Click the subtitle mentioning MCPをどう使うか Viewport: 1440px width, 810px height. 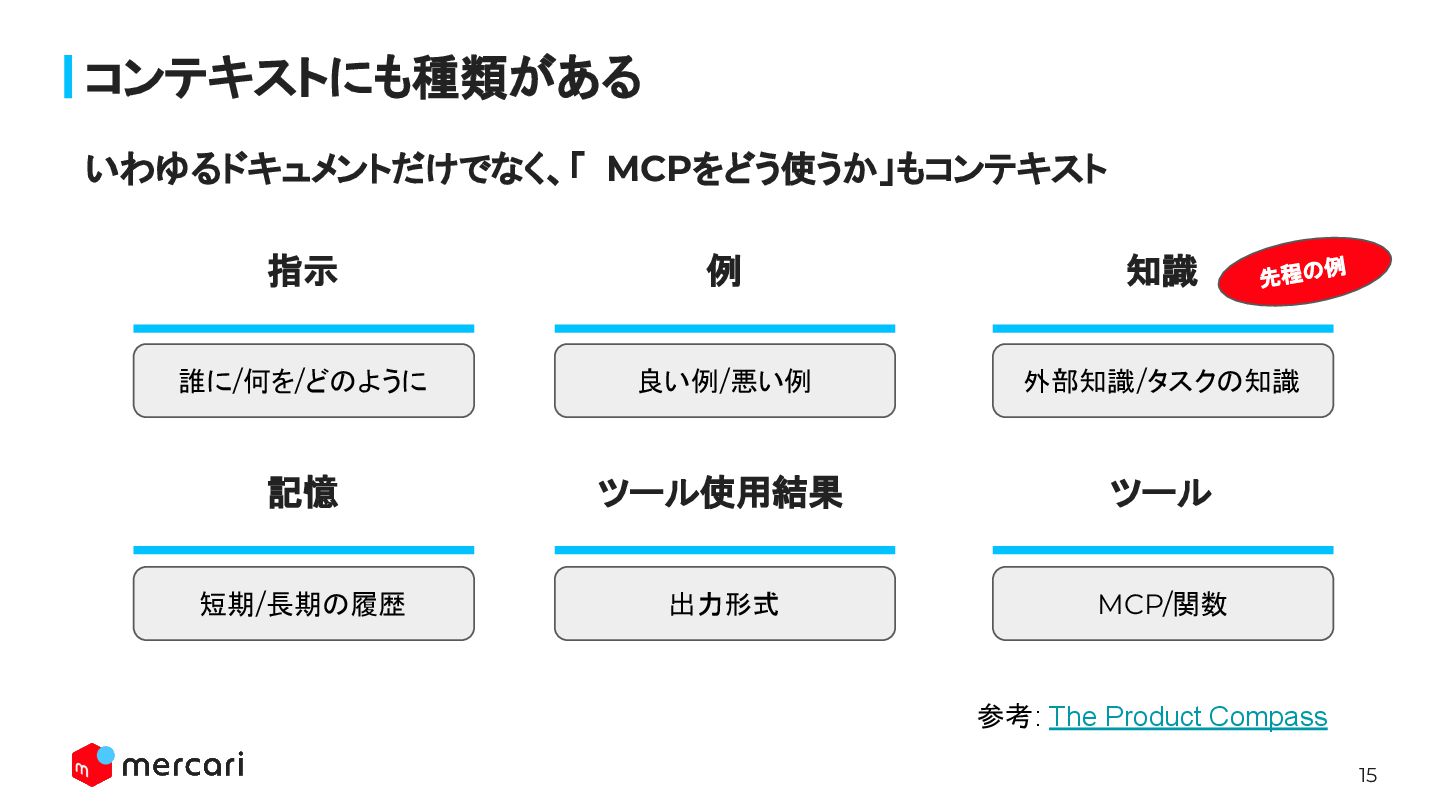coord(596,169)
